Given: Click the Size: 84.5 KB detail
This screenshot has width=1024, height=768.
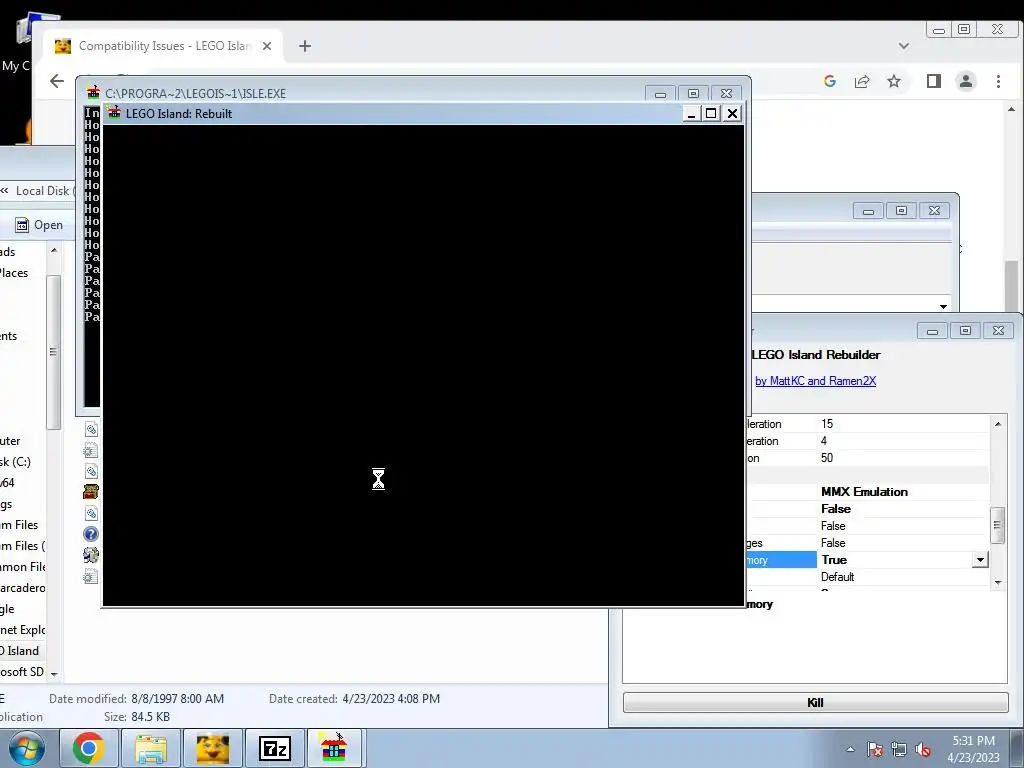Looking at the screenshot, I should pos(136,717).
